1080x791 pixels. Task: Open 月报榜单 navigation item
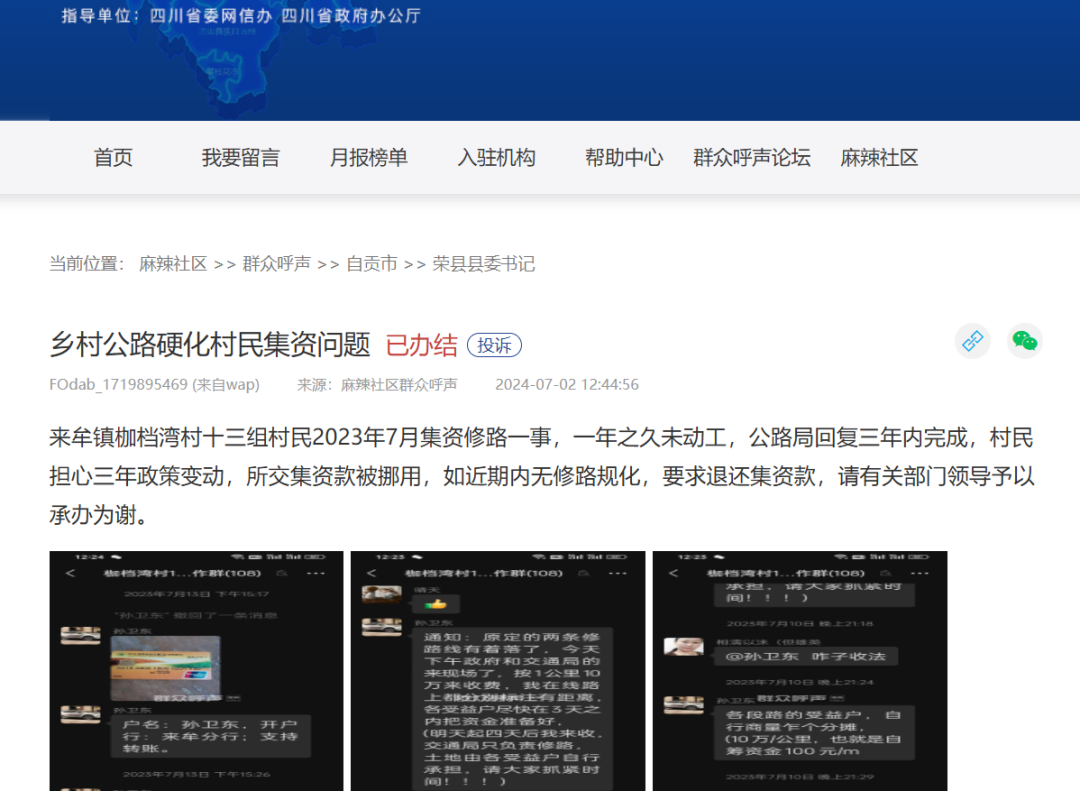tap(369, 158)
